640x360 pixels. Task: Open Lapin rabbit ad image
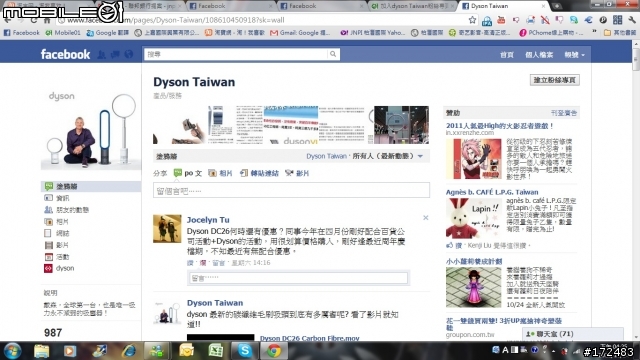(x=473, y=218)
